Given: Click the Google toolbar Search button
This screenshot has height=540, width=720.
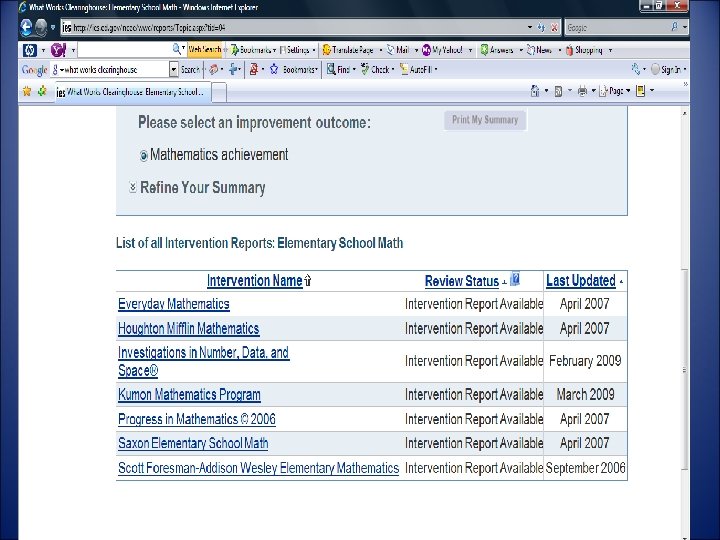Looking at the screenshot, I should pyautogui.click(x=190, y=69).
